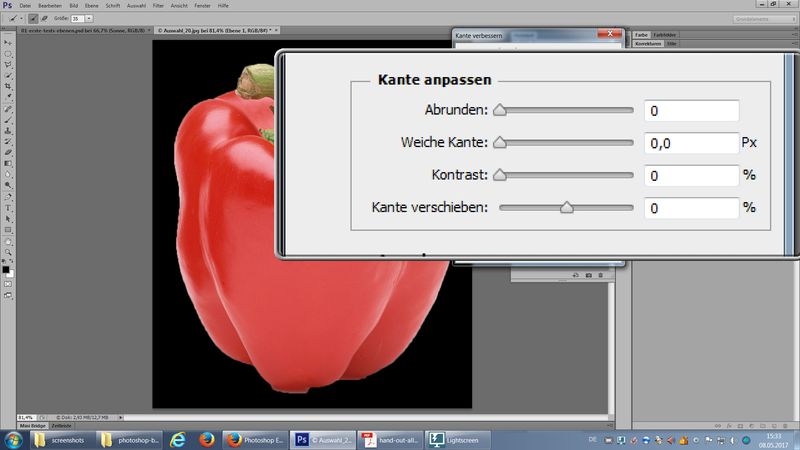
Task: Click the Kontrast percentage input field
Action: click(691, 175)
